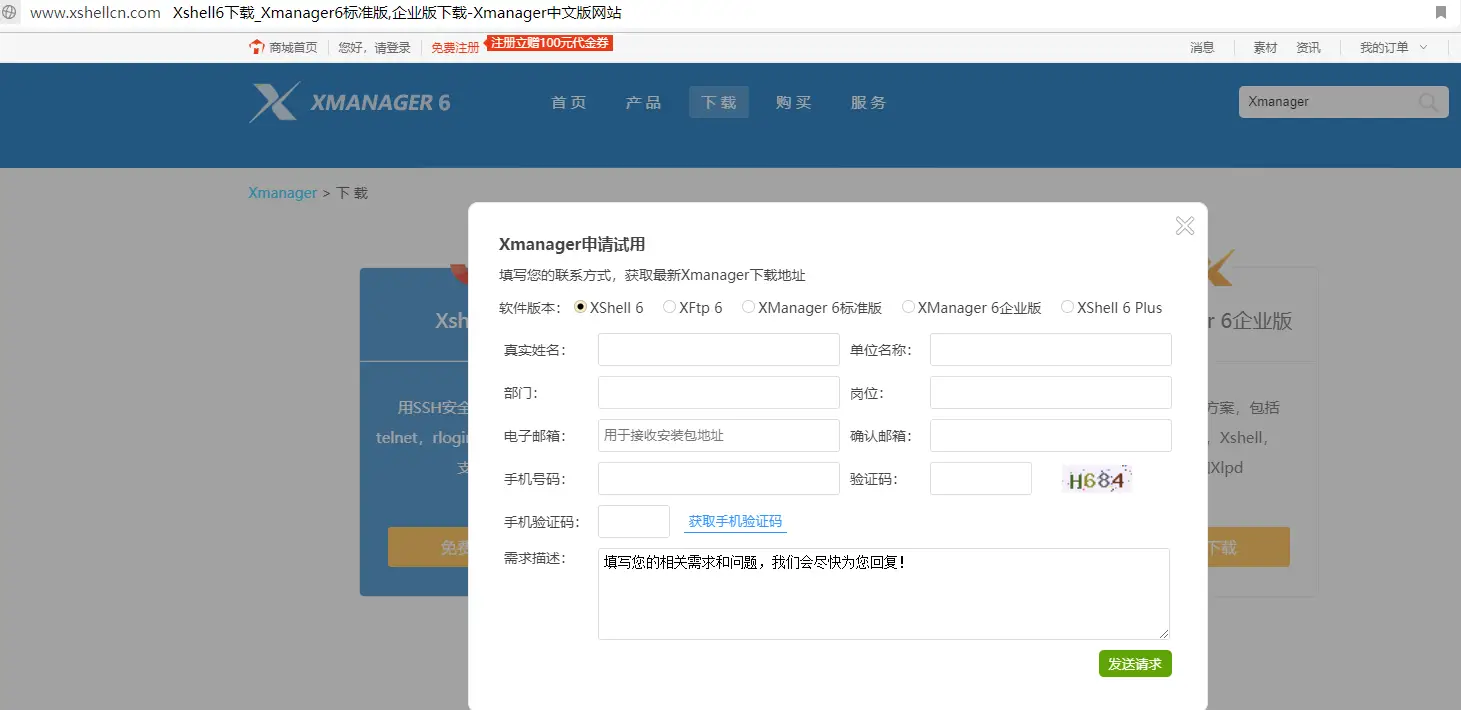Choose XManager 6标准版 version
1461x710 pixels.
click(x=748, y=307)
